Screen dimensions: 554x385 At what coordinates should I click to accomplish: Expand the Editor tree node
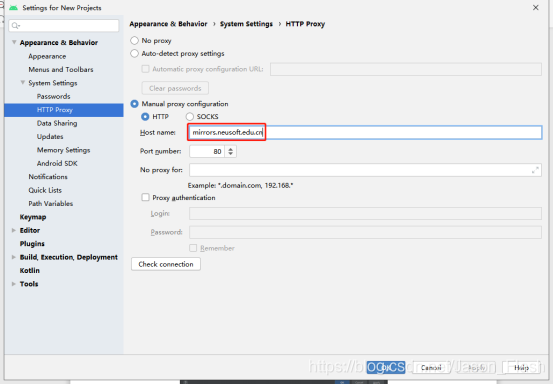[14, 230]
